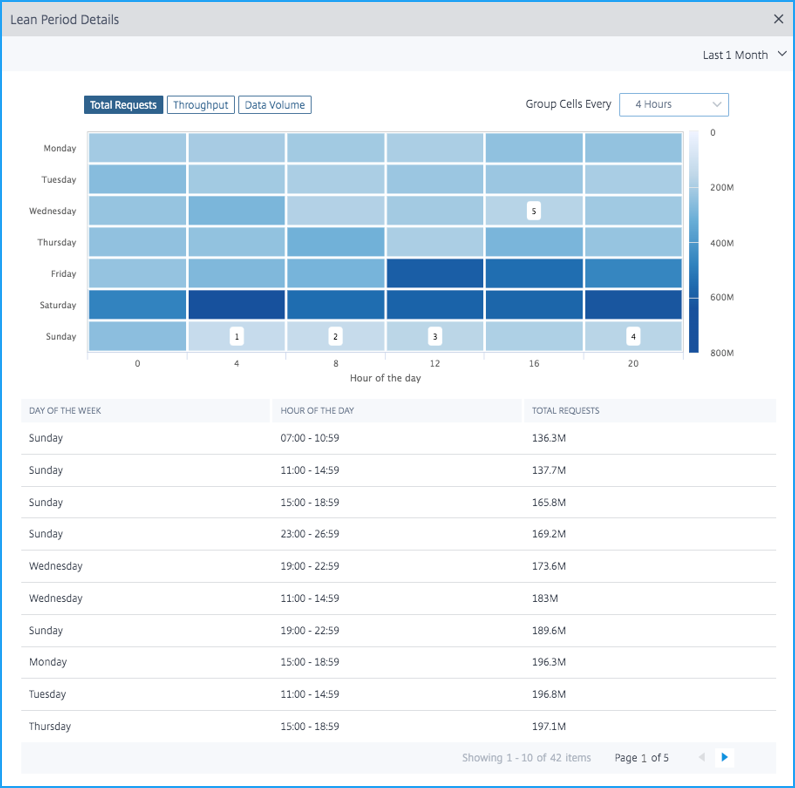Viewport: 795px width, 788px height.
Task: Select the Monday day cell in the table
Action: [x=48, y=662]
